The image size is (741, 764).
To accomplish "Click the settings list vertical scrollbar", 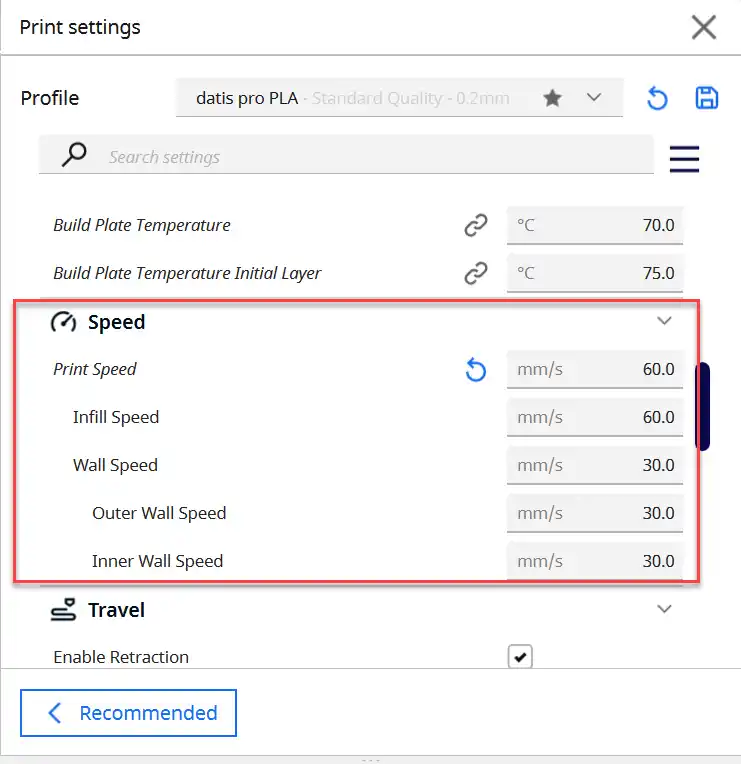I will [x=702, y=406].
